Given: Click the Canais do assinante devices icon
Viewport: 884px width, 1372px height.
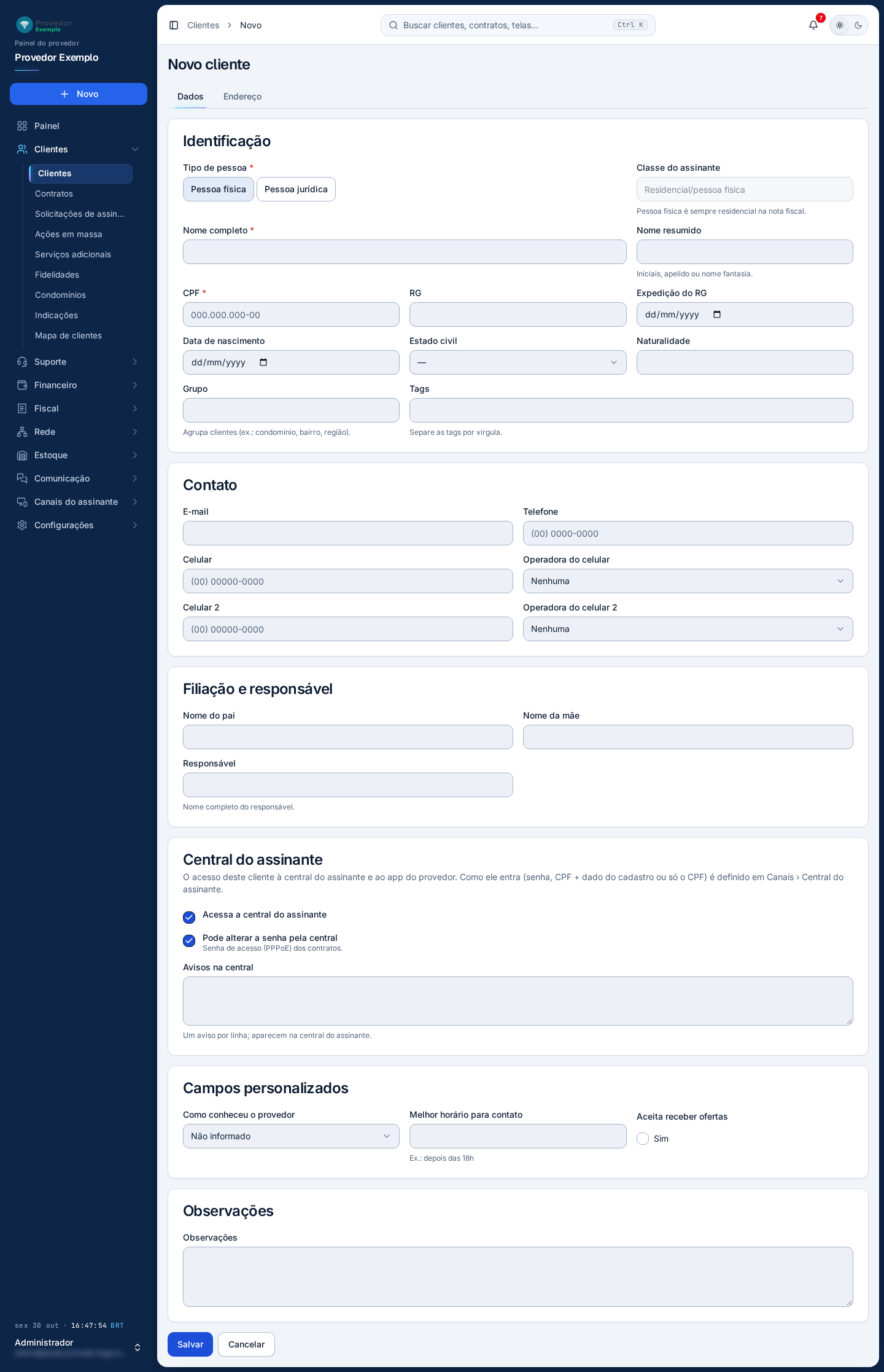Looking at the screenshot, I should [x=22, y=502].
